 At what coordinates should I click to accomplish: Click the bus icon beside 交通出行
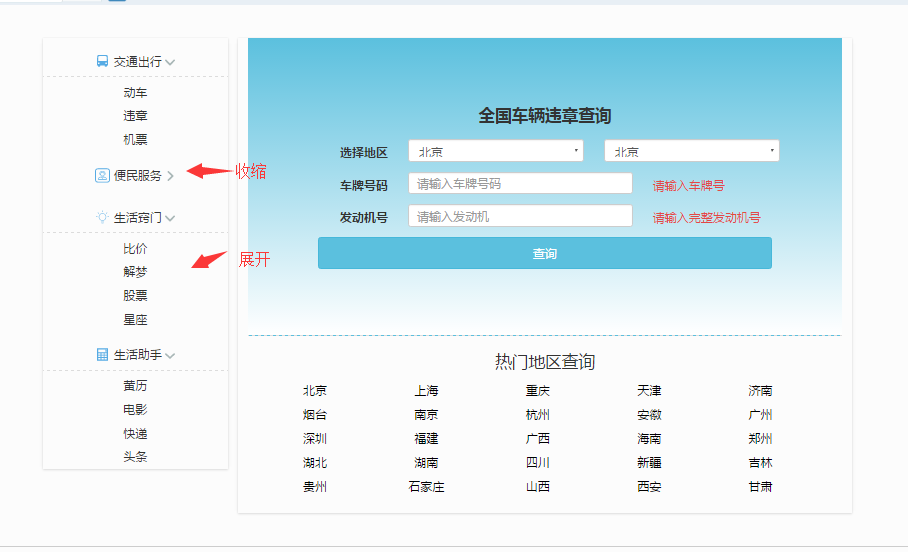(102, 61)
